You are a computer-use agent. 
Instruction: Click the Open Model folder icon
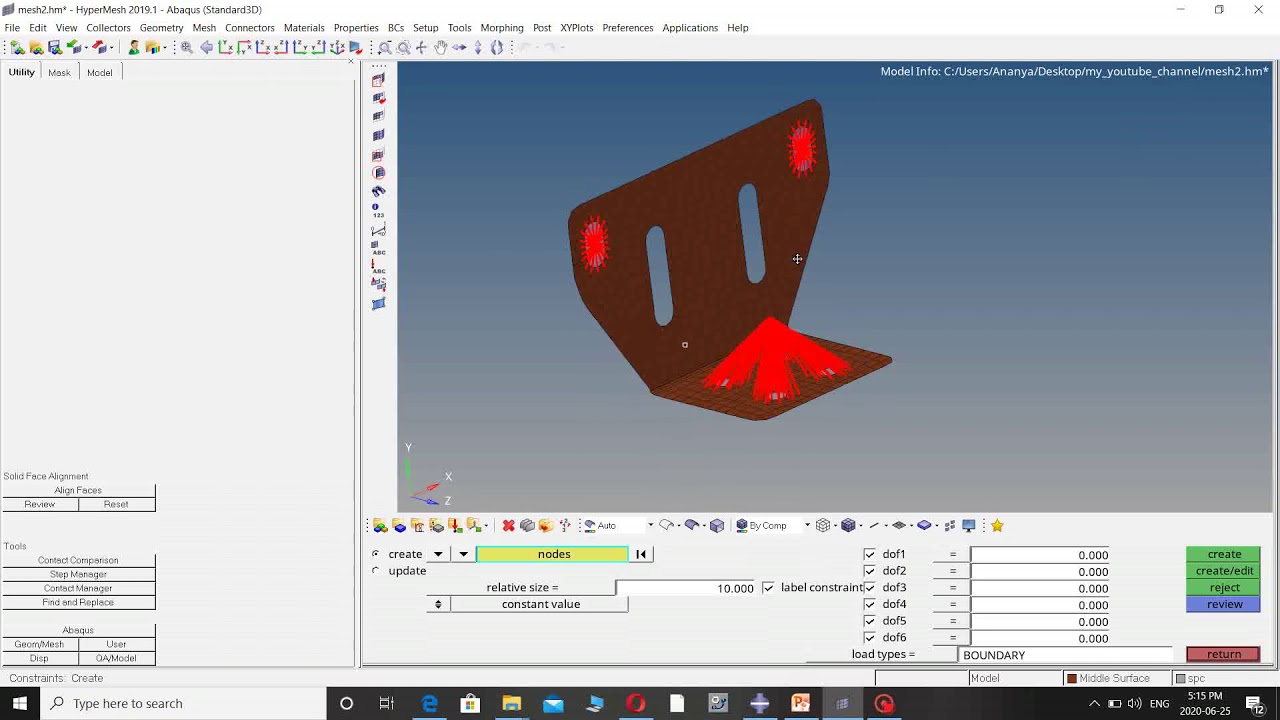[x=36, y=47]
